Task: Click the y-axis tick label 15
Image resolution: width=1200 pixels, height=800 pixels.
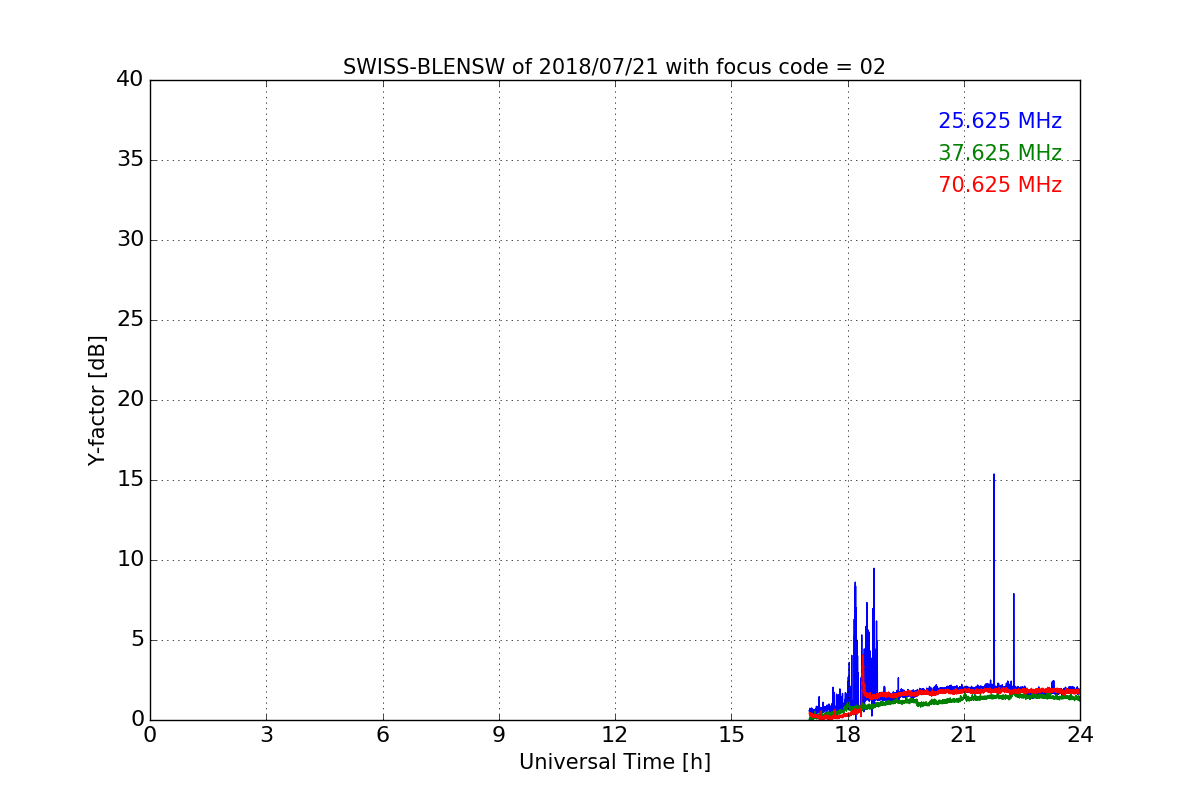Action: click(130, 480)
